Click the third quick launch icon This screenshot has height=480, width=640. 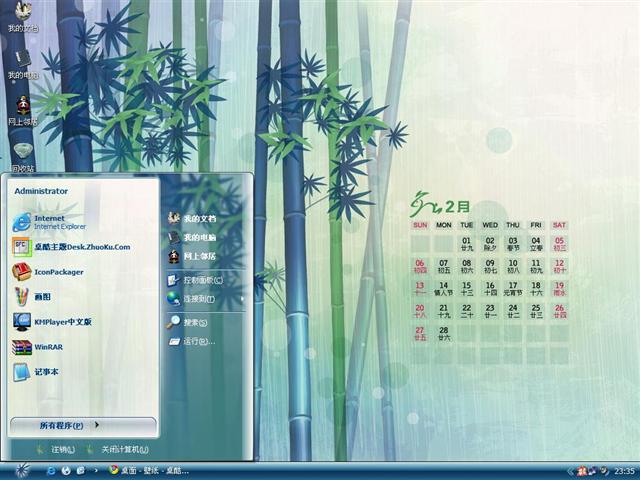80,471
